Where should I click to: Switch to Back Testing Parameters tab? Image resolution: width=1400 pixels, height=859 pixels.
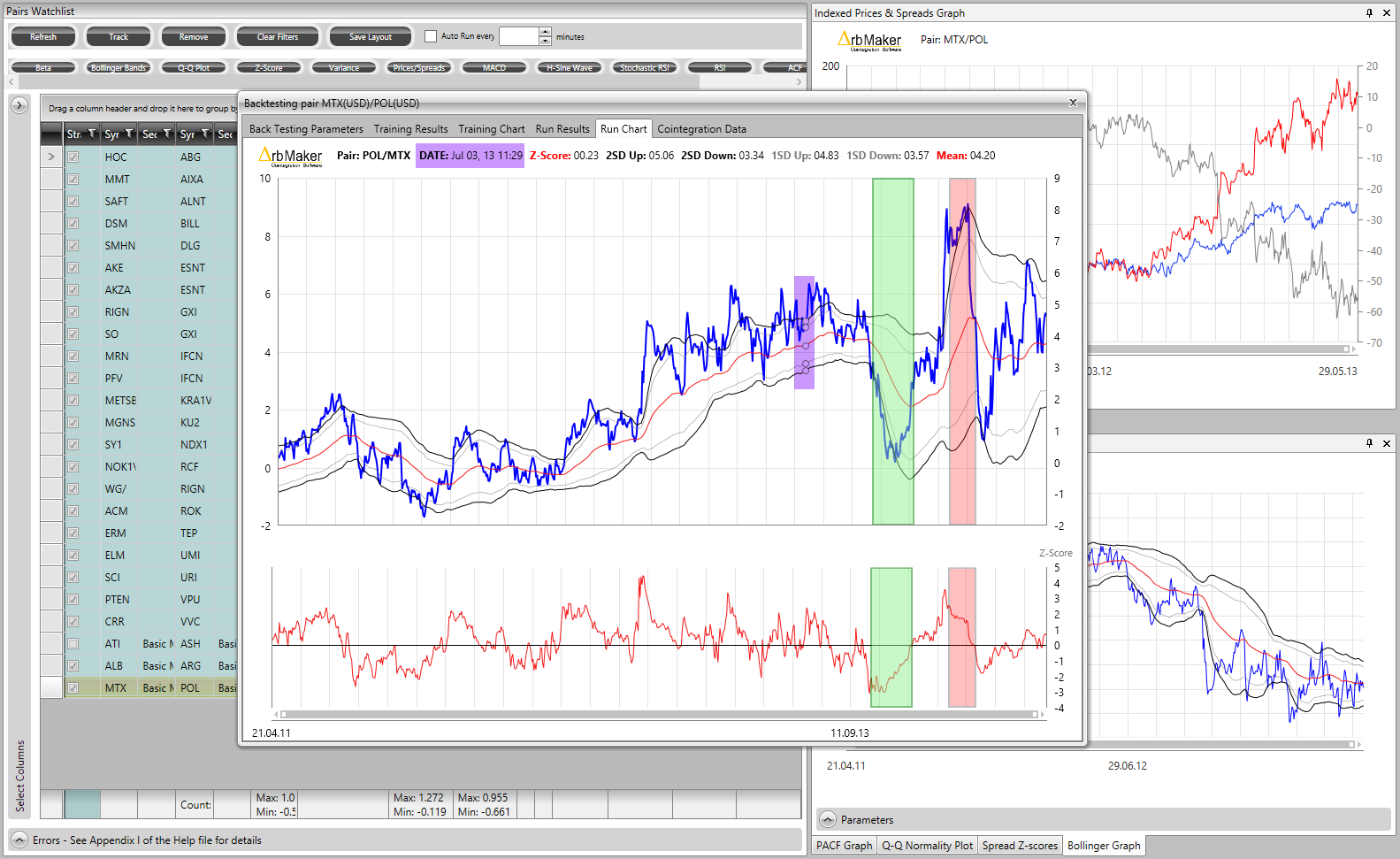coord(306,129)
